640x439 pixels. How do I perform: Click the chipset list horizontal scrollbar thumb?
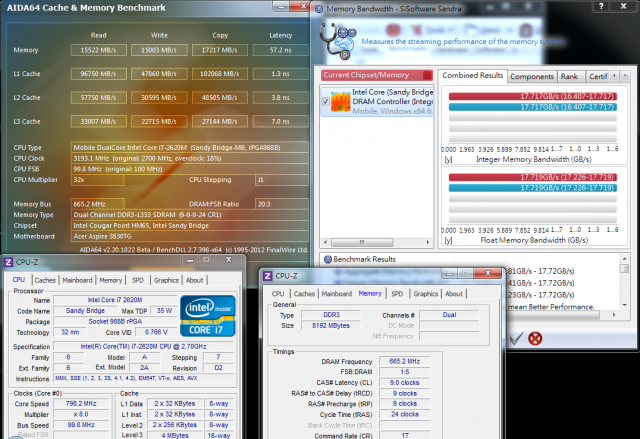tap(362, 242)
